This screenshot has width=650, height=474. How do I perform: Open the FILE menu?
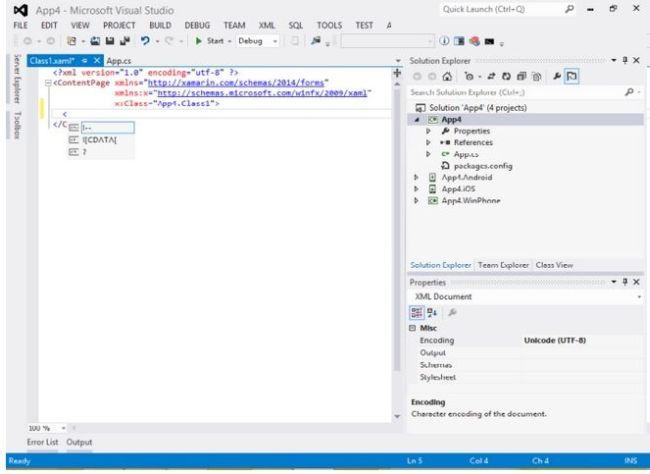click(20, 25)
